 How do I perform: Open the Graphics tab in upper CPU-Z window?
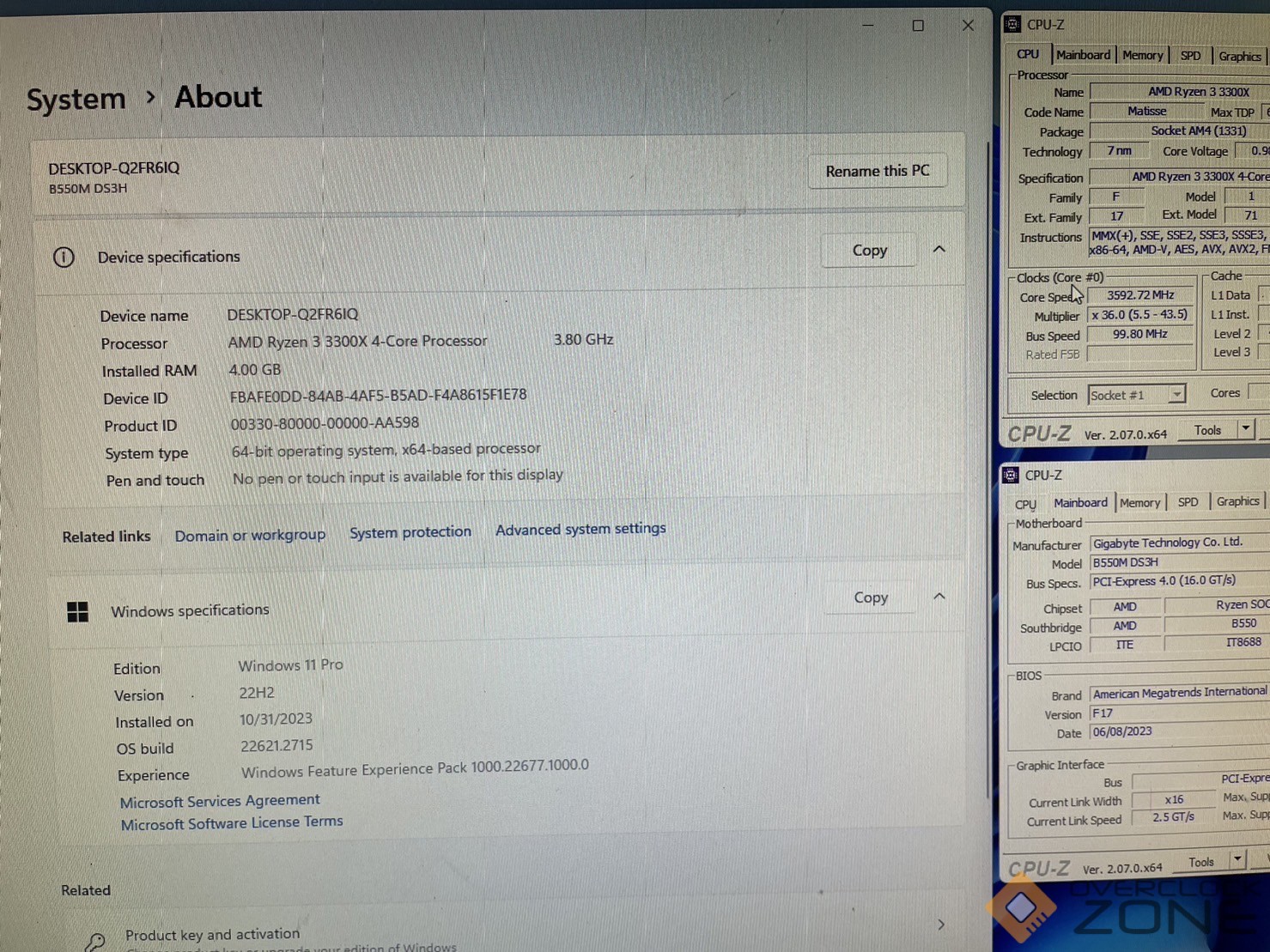tap(1240, 57)
